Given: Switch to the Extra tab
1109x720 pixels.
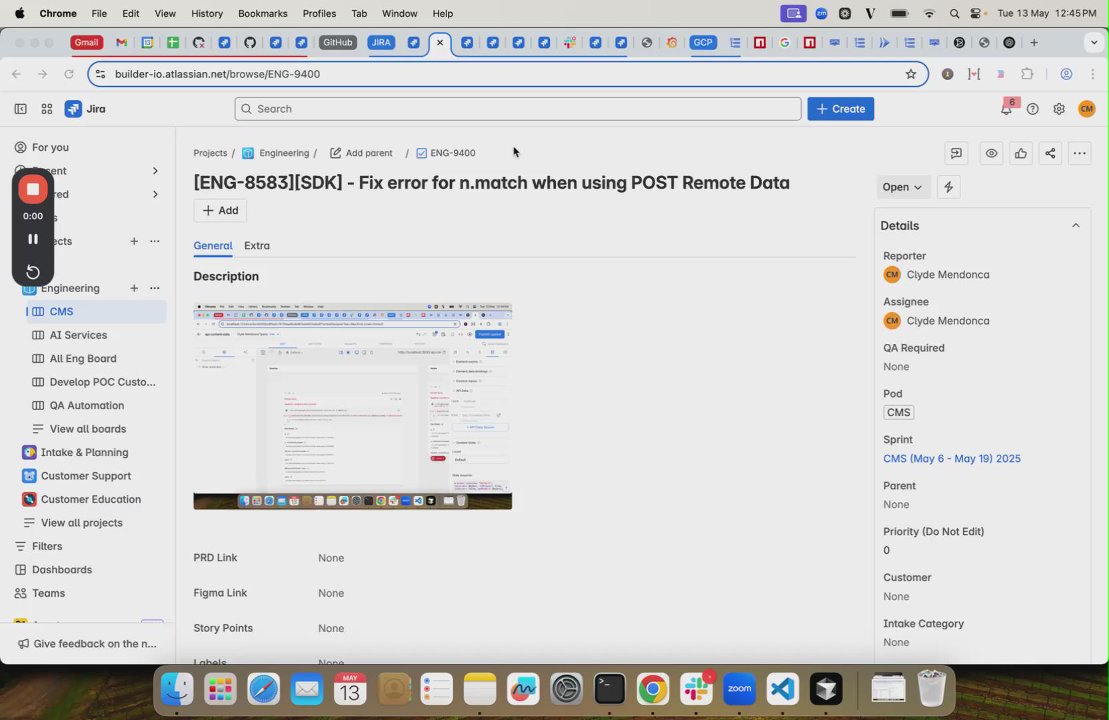Looking at the screenshot, I should 257,245.
